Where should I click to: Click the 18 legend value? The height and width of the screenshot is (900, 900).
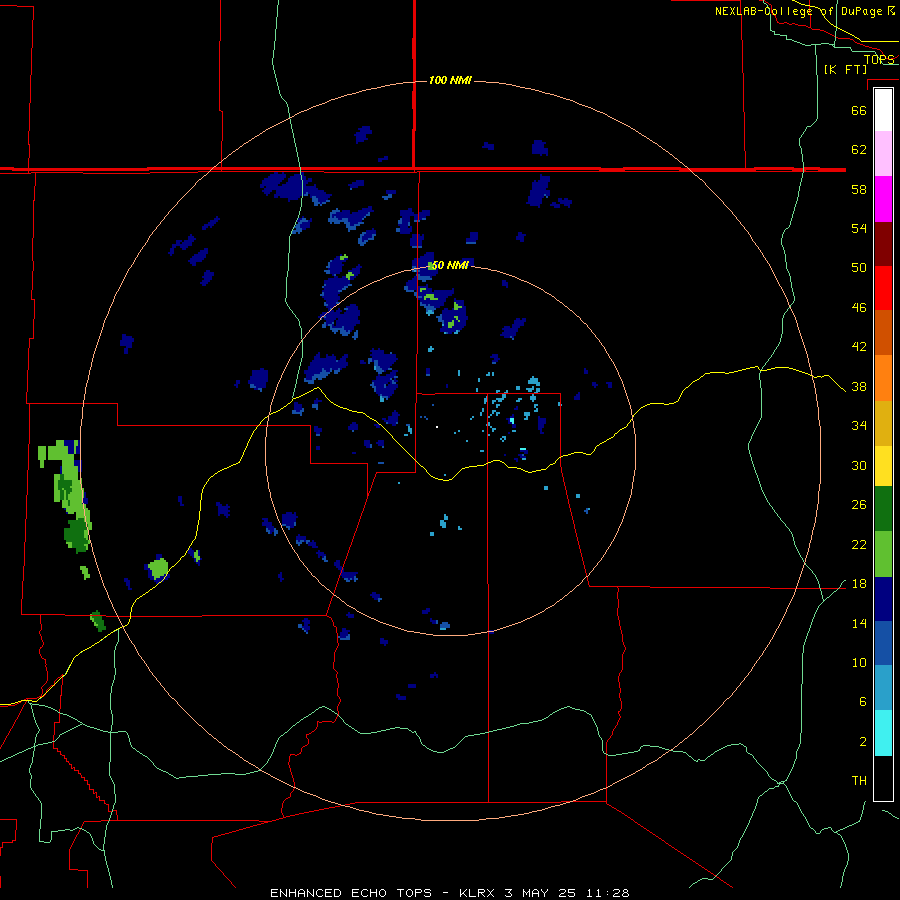point(859,584)
